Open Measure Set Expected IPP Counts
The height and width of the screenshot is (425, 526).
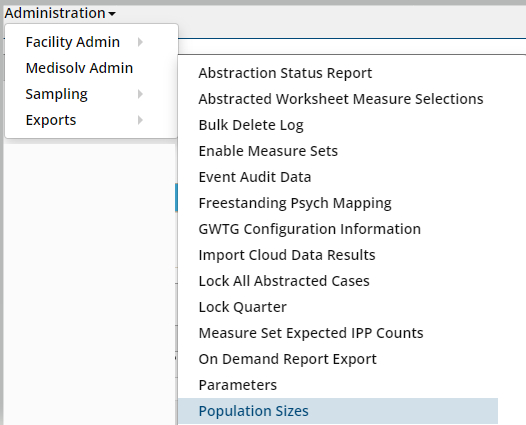[x=311, y=333]
